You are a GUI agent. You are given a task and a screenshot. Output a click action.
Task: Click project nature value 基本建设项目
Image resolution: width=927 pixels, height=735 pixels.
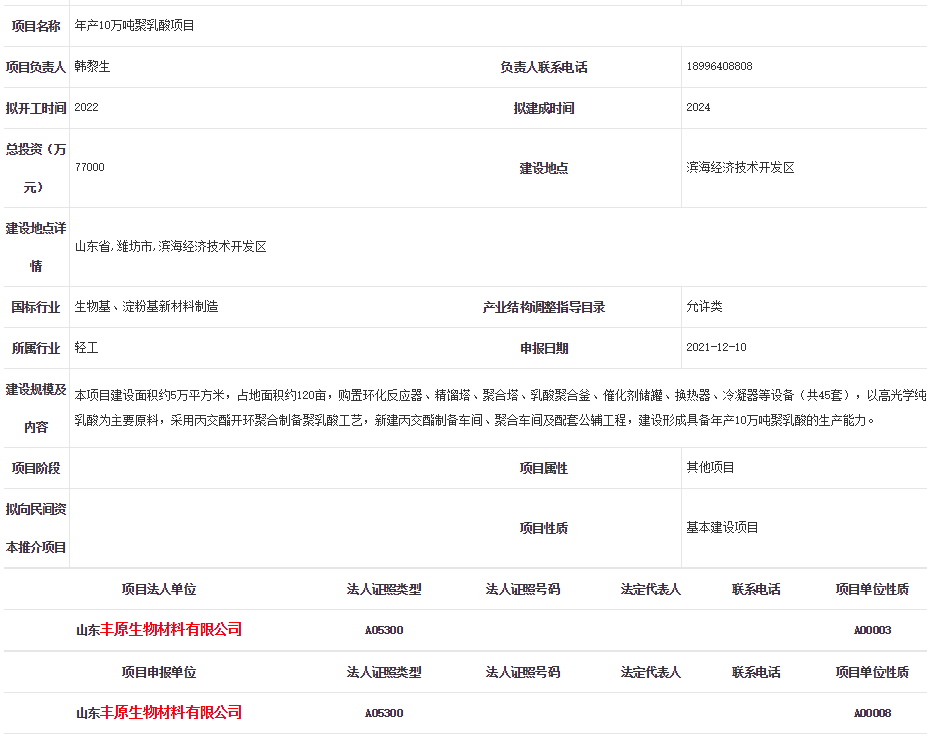tap(722, 527)
